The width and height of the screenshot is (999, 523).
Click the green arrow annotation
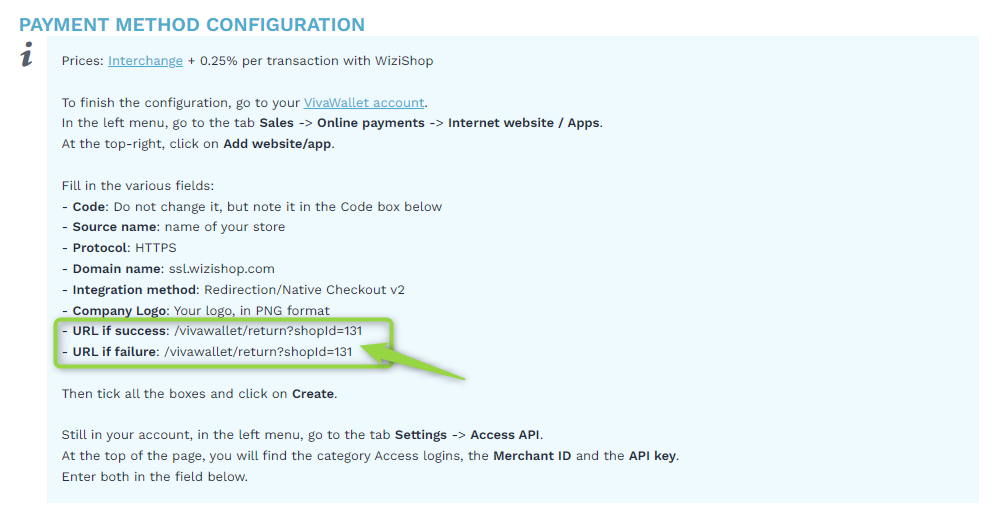[414, 362]
